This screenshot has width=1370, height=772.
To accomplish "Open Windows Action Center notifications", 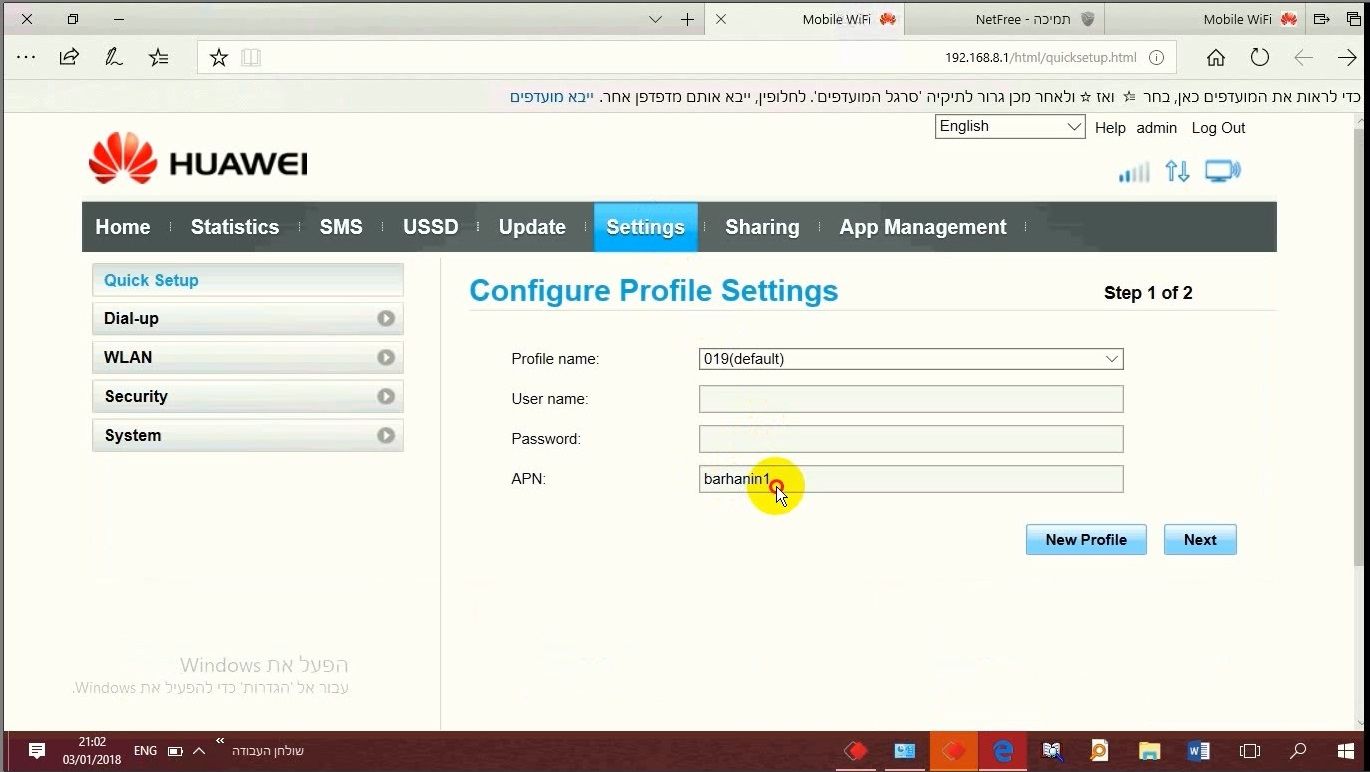I will point(37,751).
